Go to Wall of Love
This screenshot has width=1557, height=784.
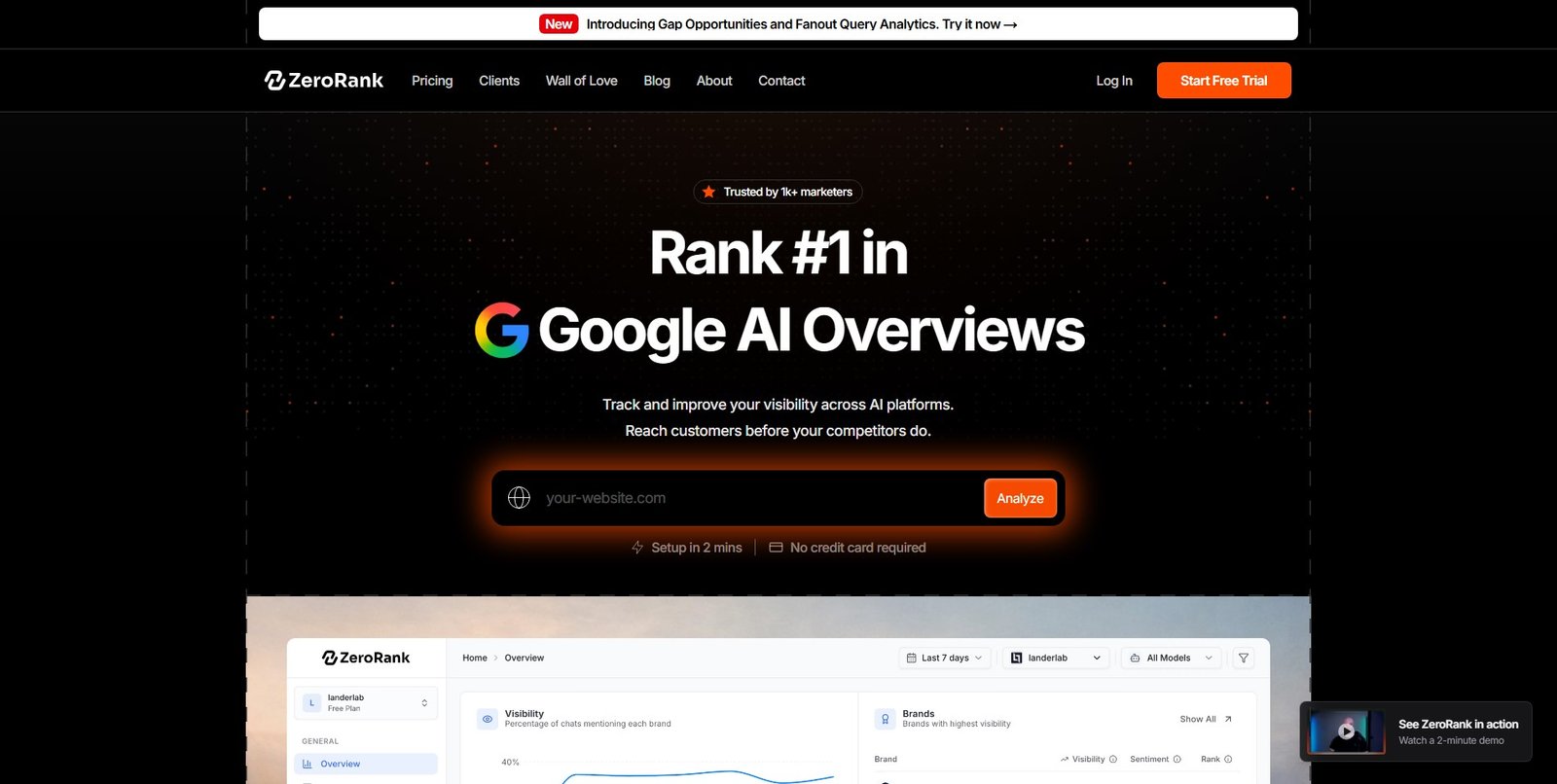(581, 81)
